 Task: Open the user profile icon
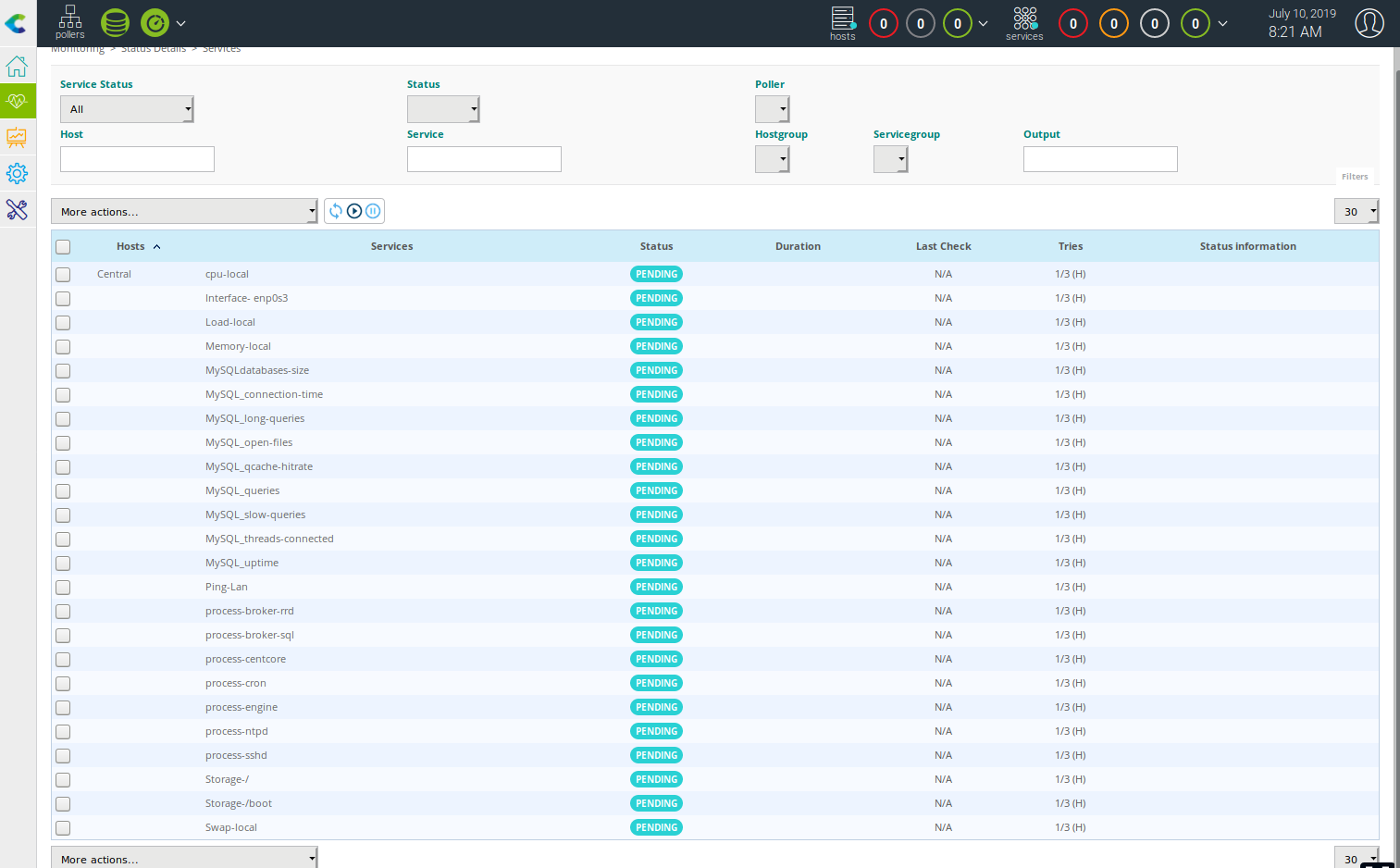tap(1369, 23)
